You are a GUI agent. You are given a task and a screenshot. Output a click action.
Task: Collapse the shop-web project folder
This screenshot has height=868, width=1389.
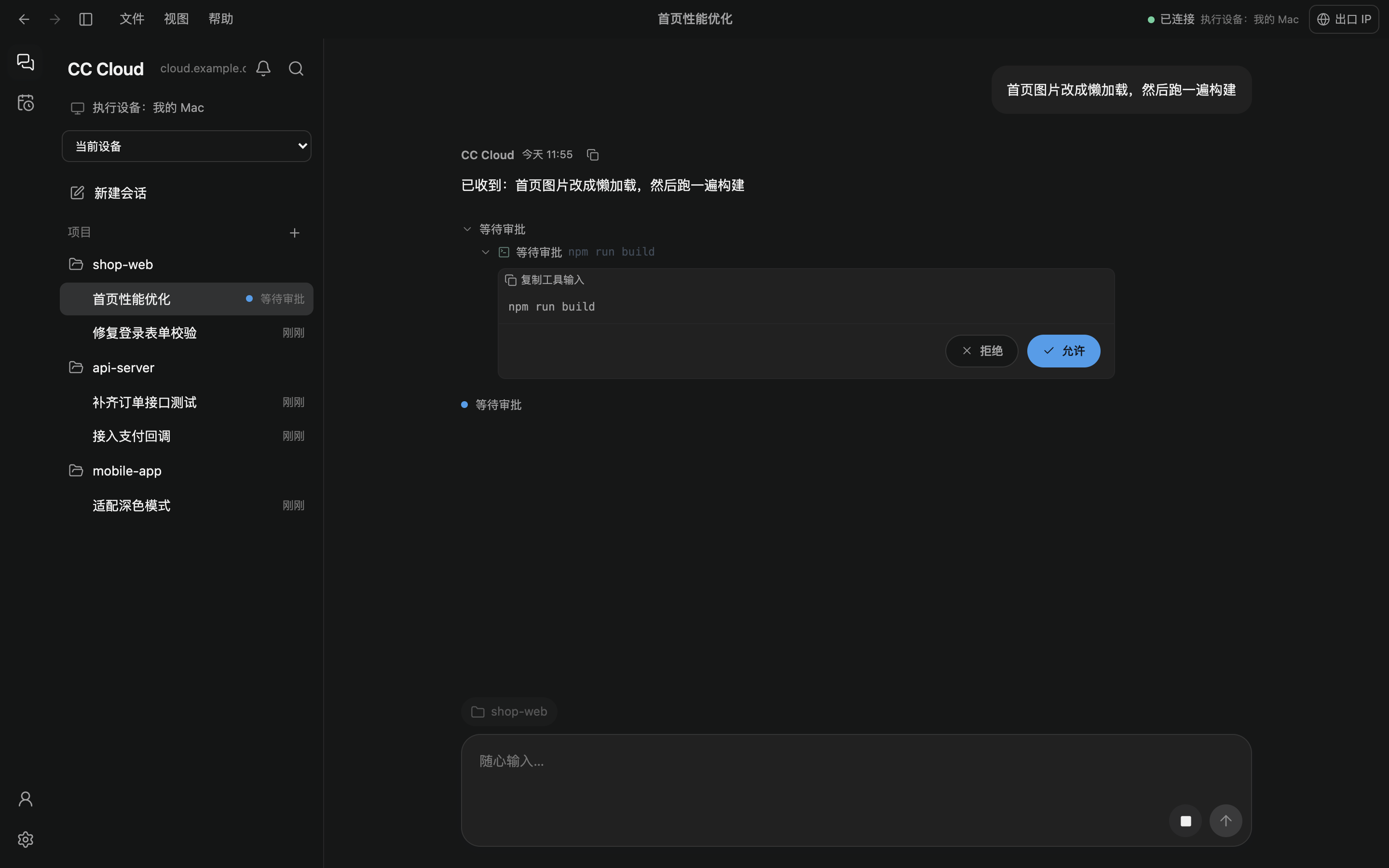187,265
